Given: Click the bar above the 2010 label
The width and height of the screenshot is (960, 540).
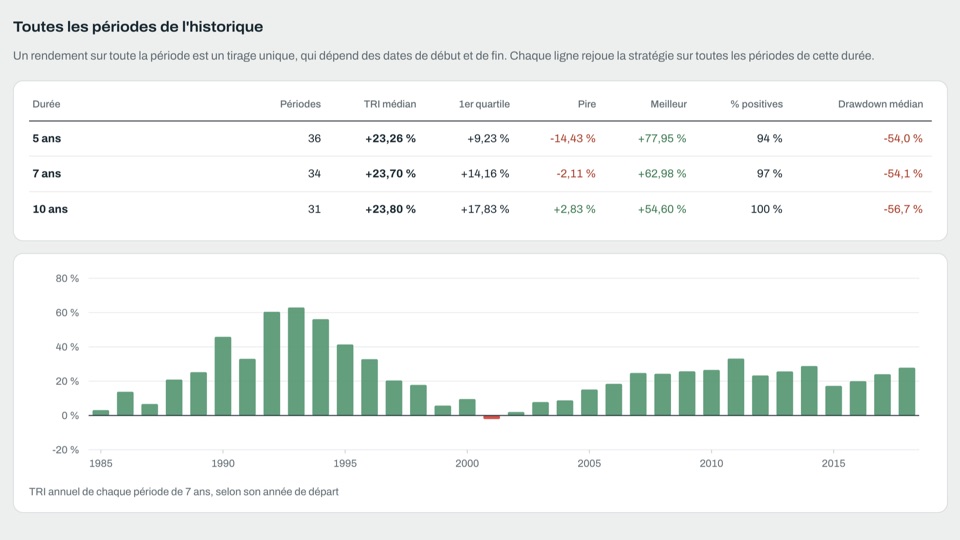Looking at the screenshot, I should [711, 392].
